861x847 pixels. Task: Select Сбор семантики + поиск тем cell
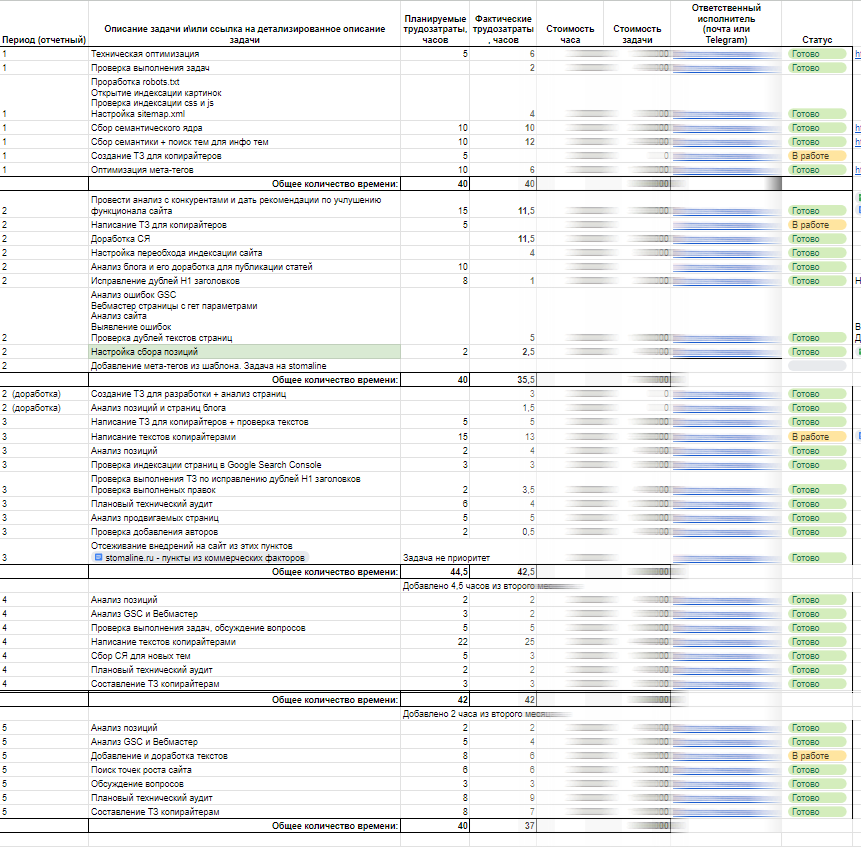coord(244,142)
